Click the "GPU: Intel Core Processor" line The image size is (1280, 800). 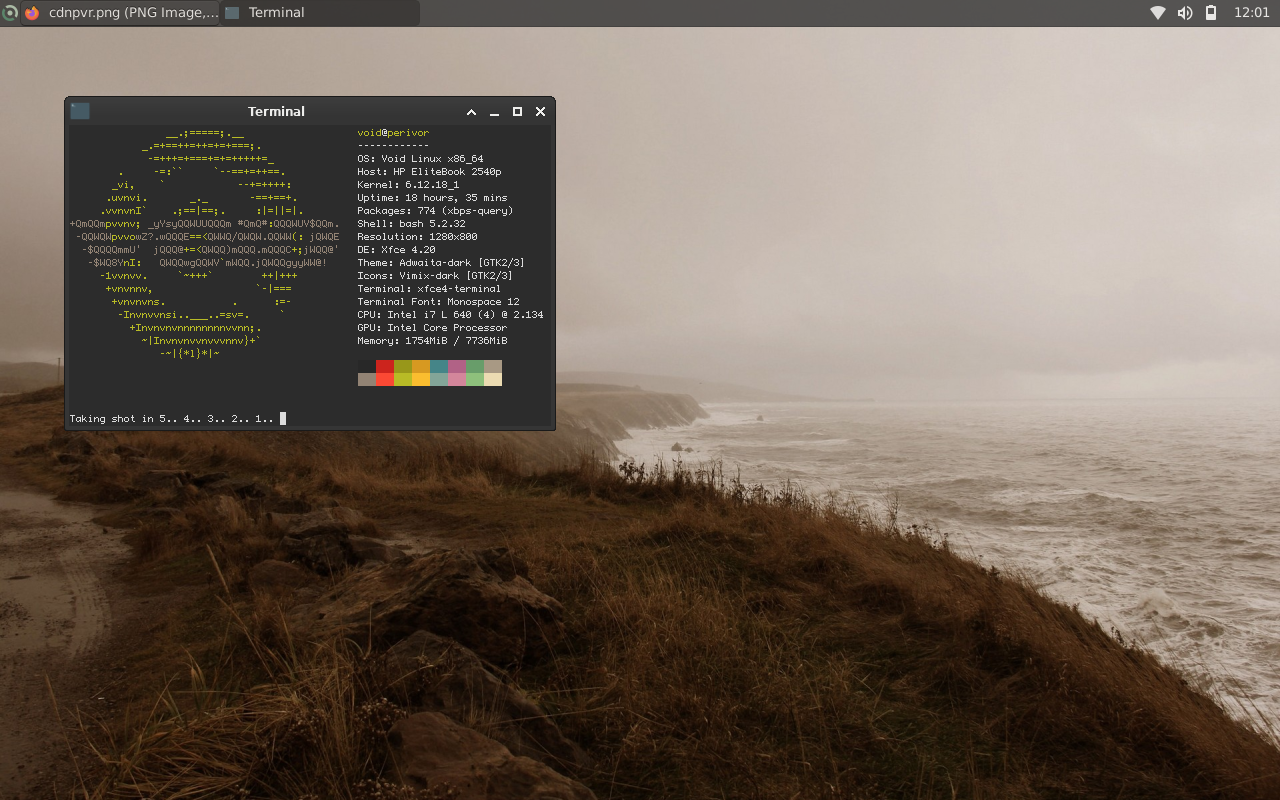[432, 328]
